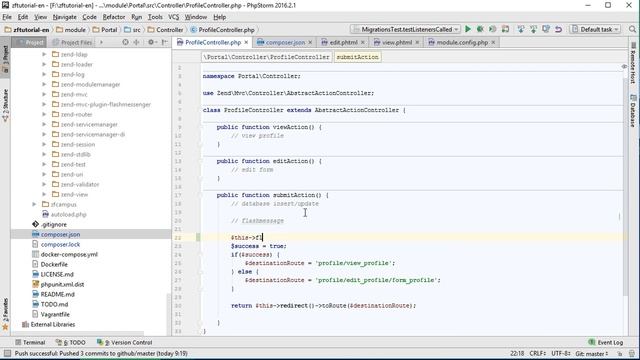
Task: Close the ProfileController.php tab
Action: pos(246,42)
